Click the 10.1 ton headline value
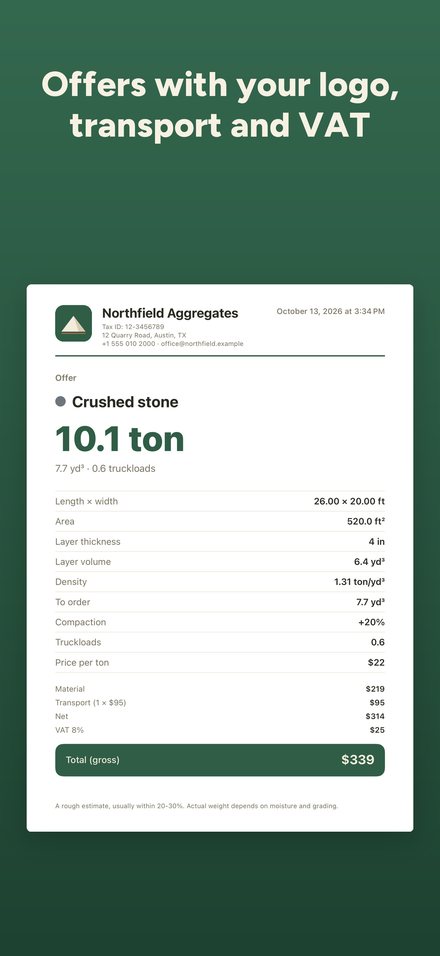The width and height of the screenshot is (440, 956). tap(119, 439)
